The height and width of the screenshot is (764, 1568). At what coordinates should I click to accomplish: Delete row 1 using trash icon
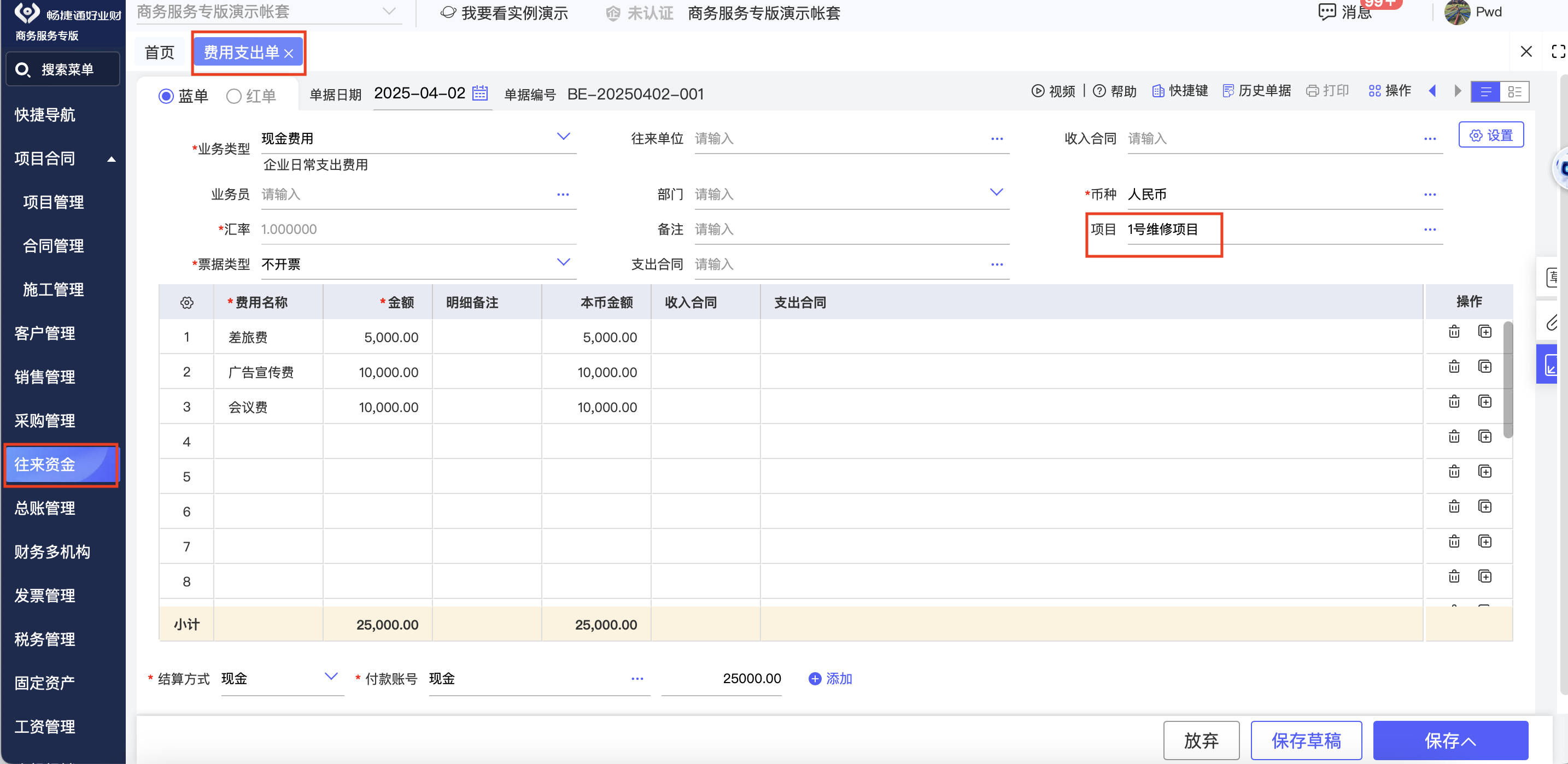[1454, 332]
